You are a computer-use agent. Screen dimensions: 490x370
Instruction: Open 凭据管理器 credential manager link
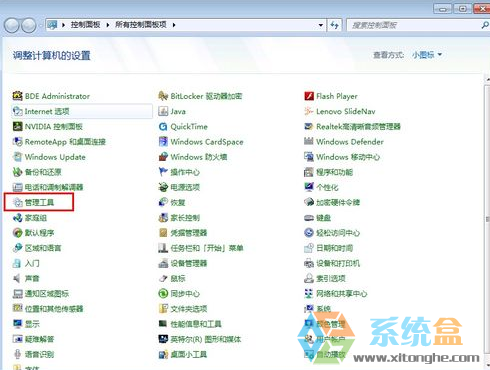pos(189,233)
